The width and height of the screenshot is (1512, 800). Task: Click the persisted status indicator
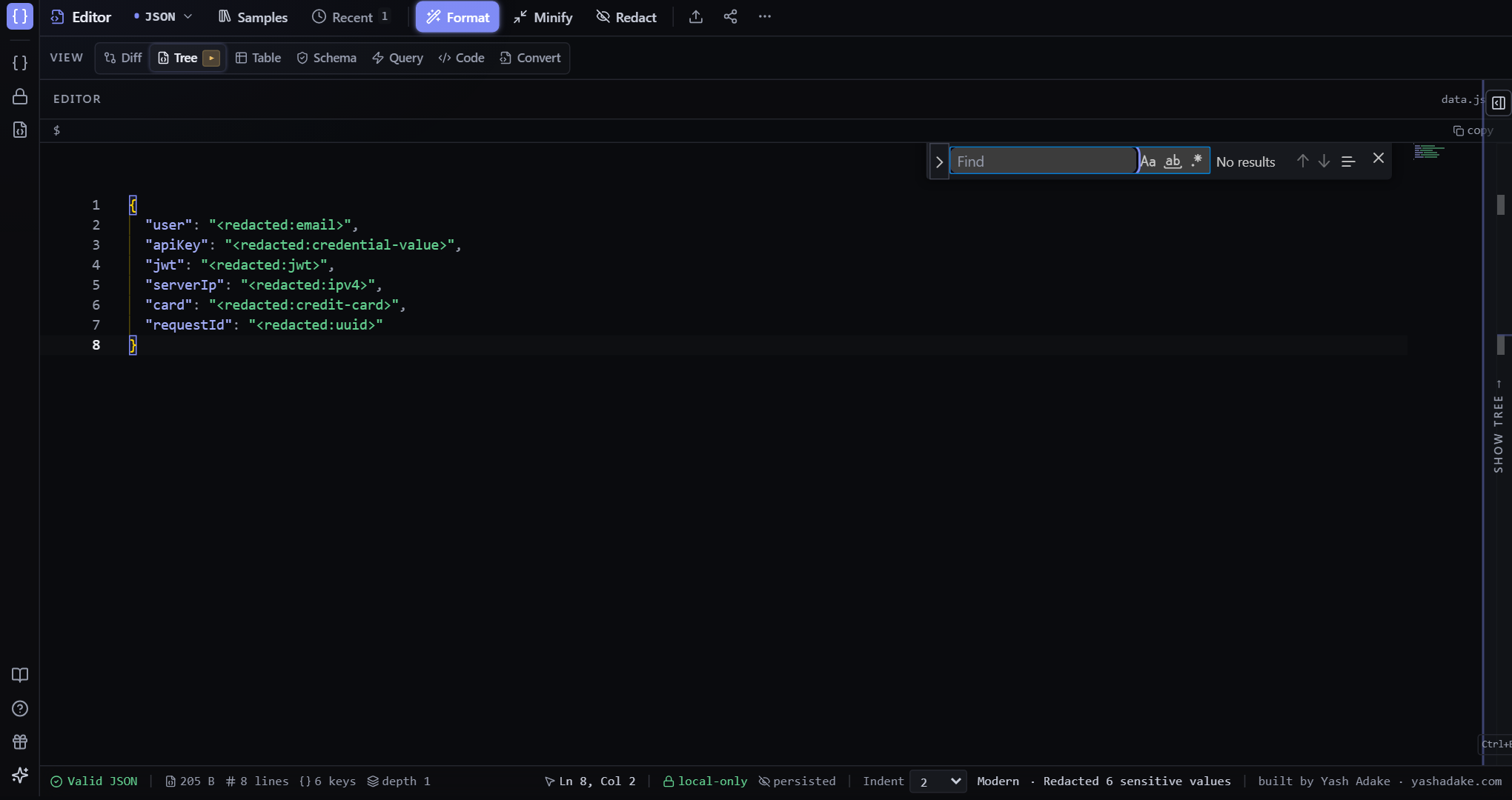click(x=797, y=781)
